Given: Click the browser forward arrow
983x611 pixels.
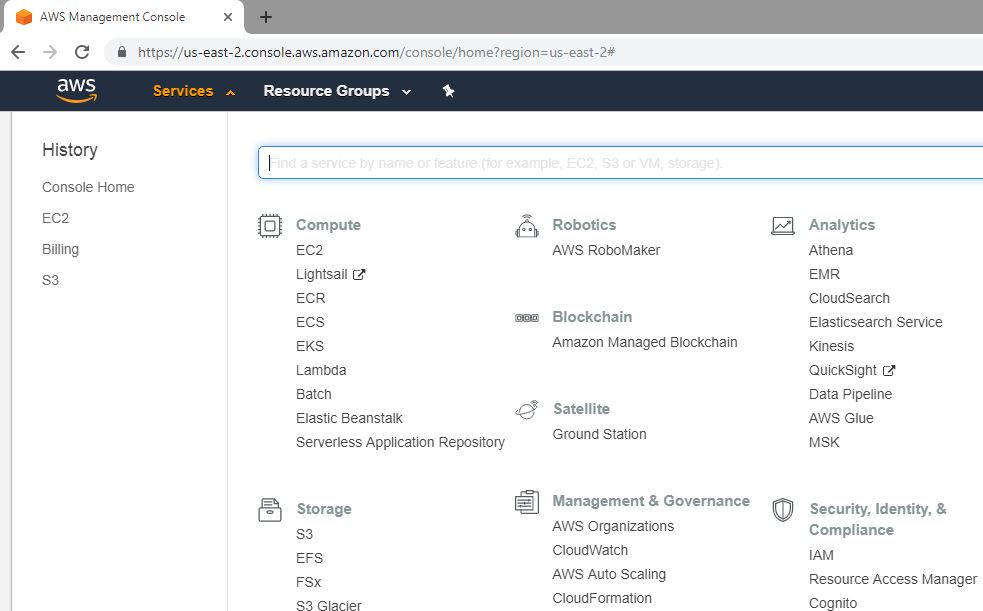Looking at the screenshot, I should point(50,52).
